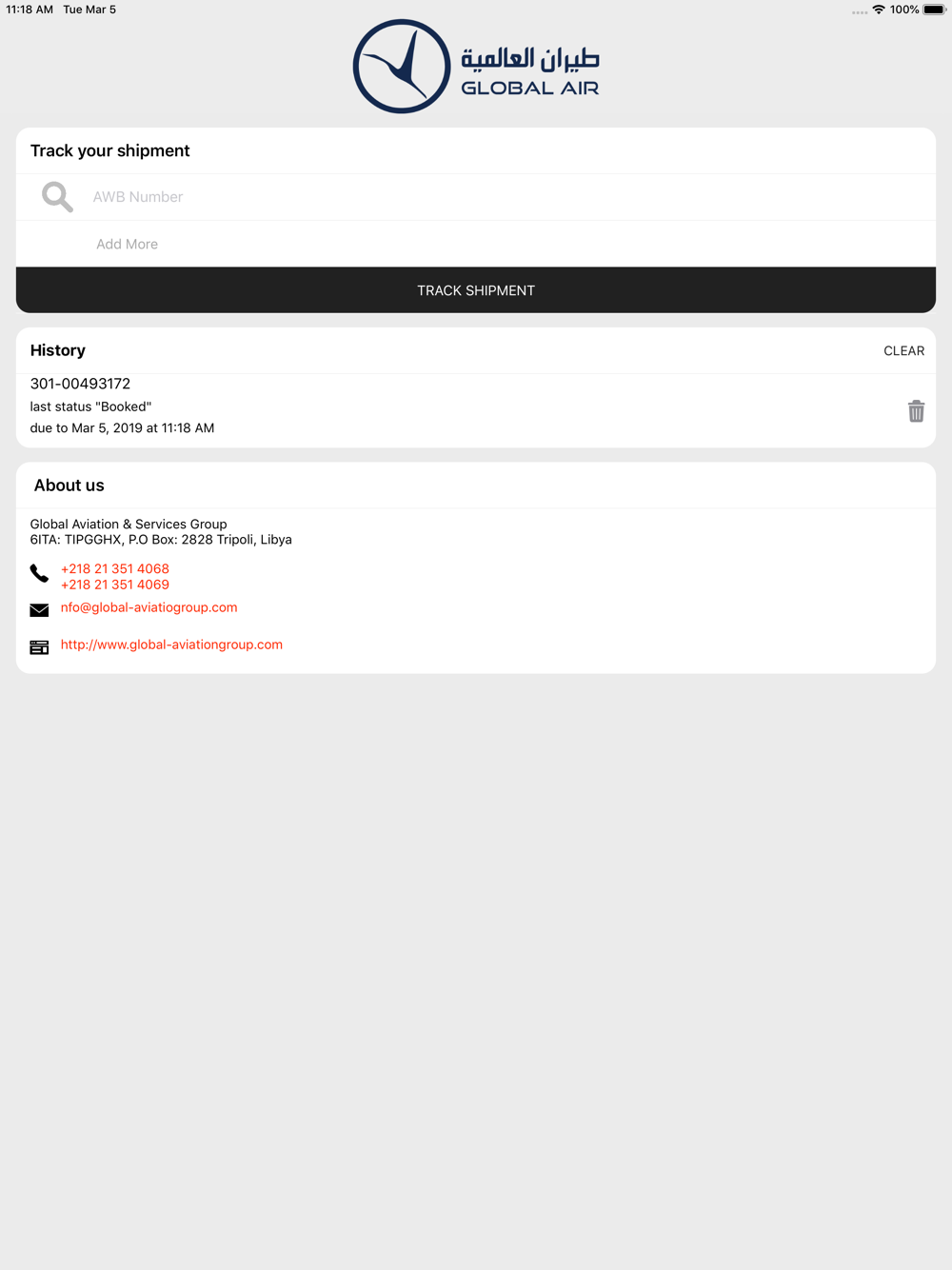This screenshot has width=952, height=1270.
Task: Call phone number +218 21 351 4069
Action: click(115, 585)
